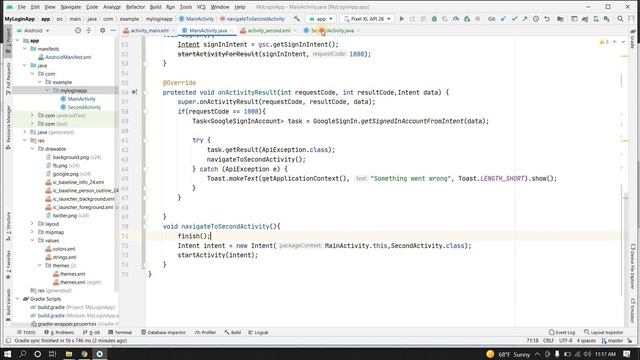
Task: Click the warnings indicator in editor corner
Action: 604,42
